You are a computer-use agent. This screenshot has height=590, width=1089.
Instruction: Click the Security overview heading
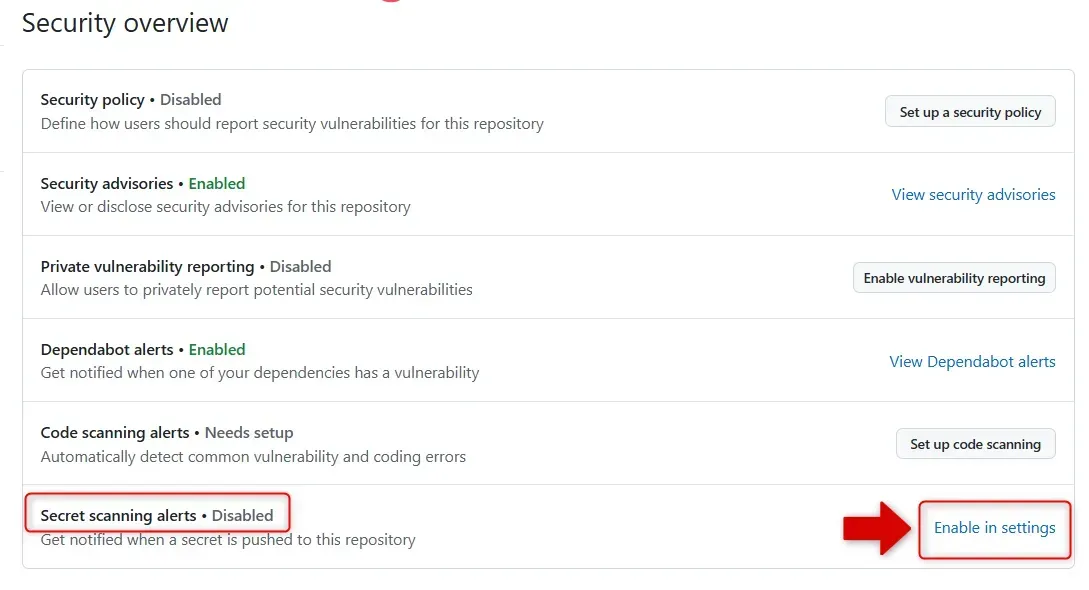(125, 23)
